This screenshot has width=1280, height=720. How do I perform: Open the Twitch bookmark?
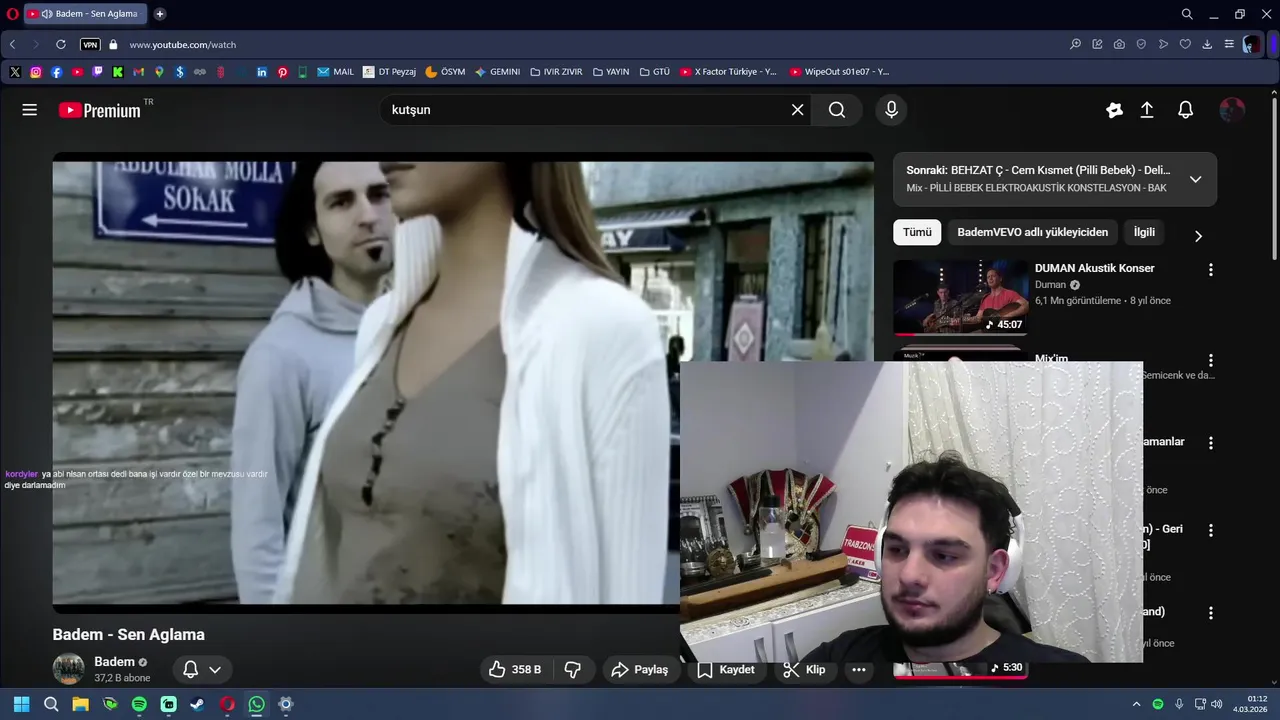(x=97, y=72)
